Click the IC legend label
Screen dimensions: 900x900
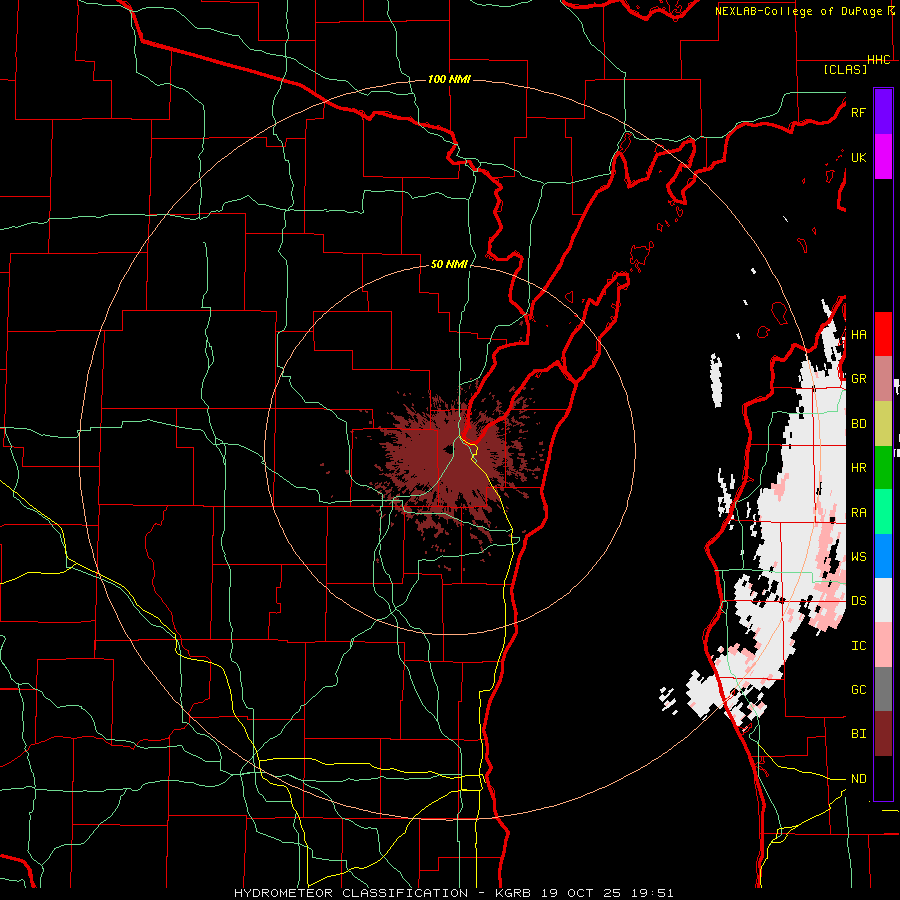858,646
